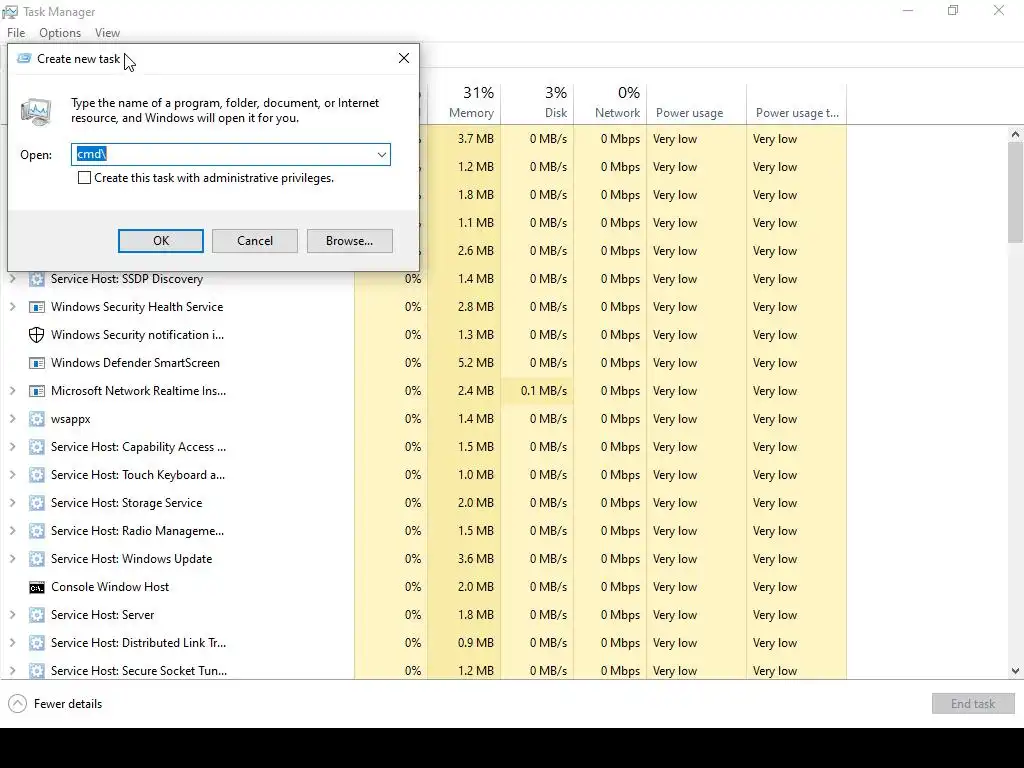Expand Service Host: Windows Update row

pos(12,560)
